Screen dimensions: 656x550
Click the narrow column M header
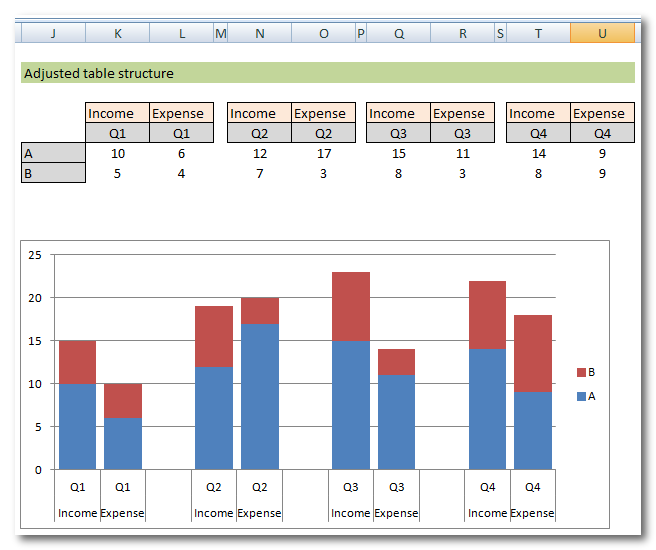click(x=220, y=34)
